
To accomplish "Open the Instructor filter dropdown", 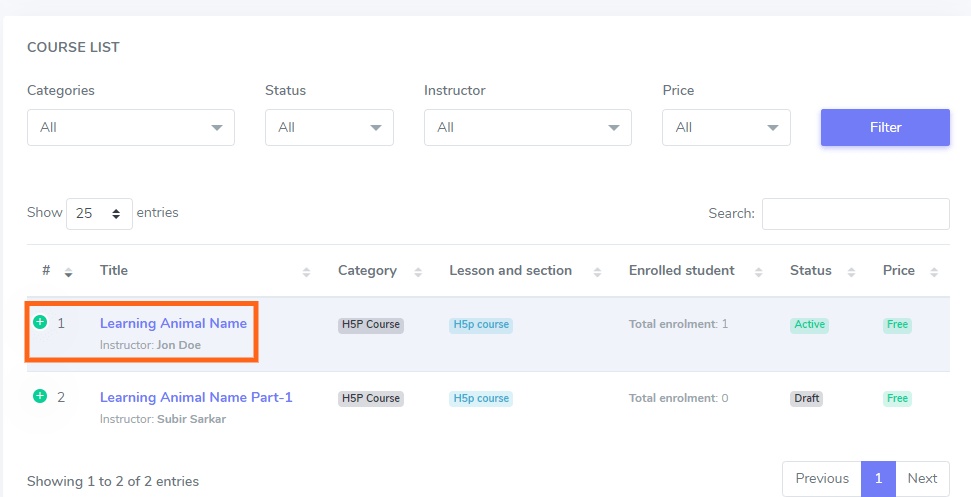I will [527, 128].
